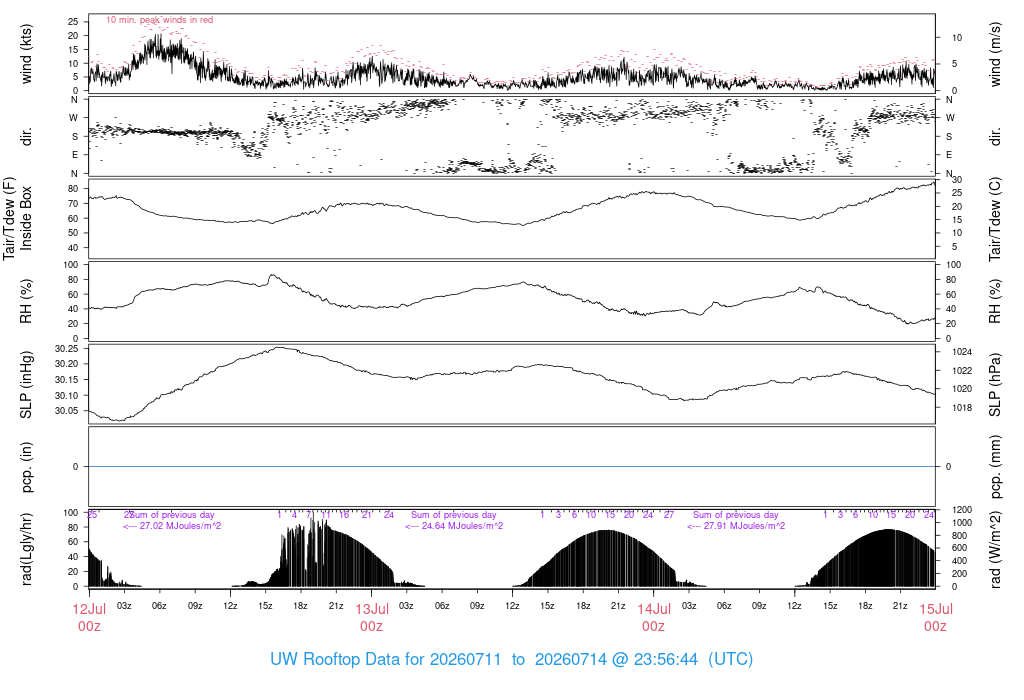Click the wind (m/s) right axis label
1024x700 pixels.
[x=995, y=54]
